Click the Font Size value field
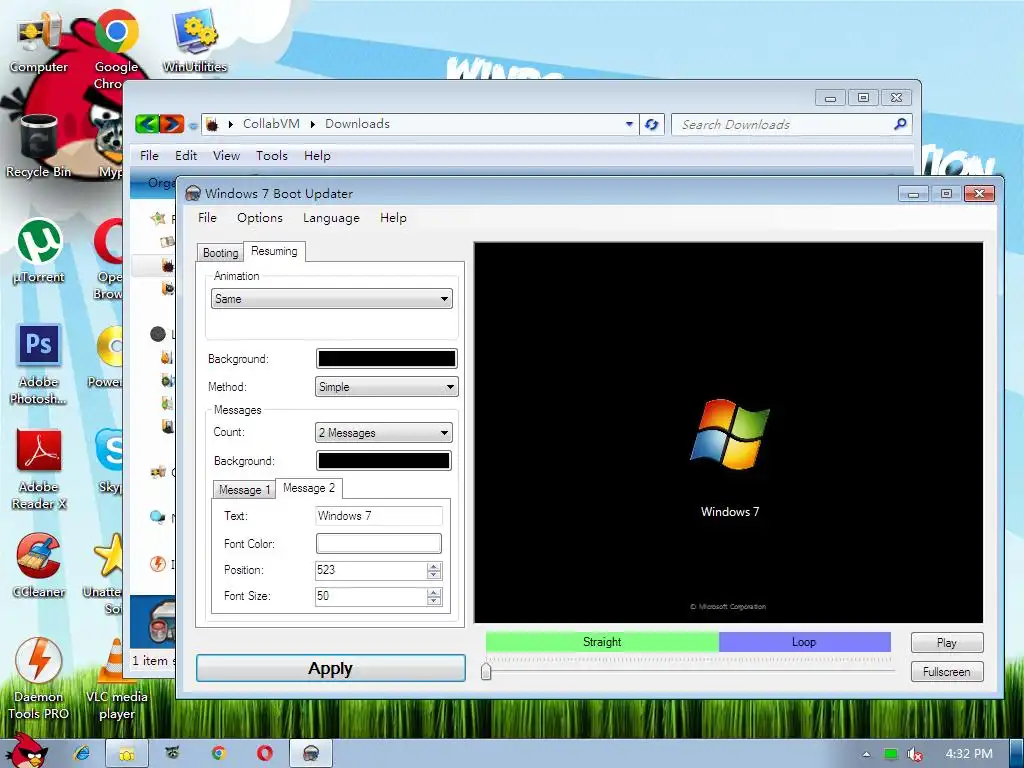Image resolution: width=1024 pixels, height=768 pixels. 371,596
